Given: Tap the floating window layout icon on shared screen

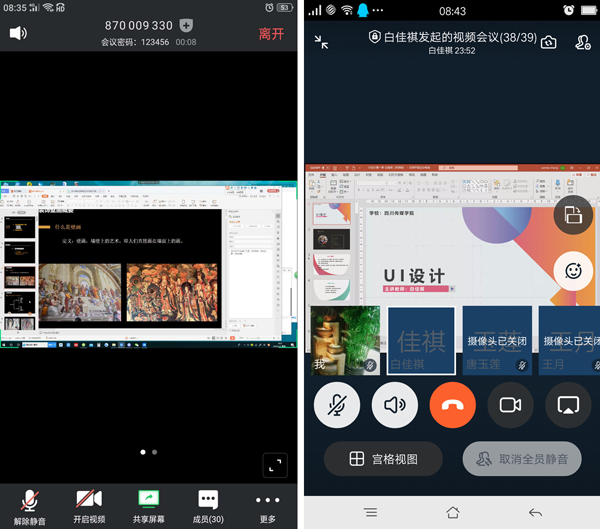Looking at the screenshot, I should (x=573, y=215).
